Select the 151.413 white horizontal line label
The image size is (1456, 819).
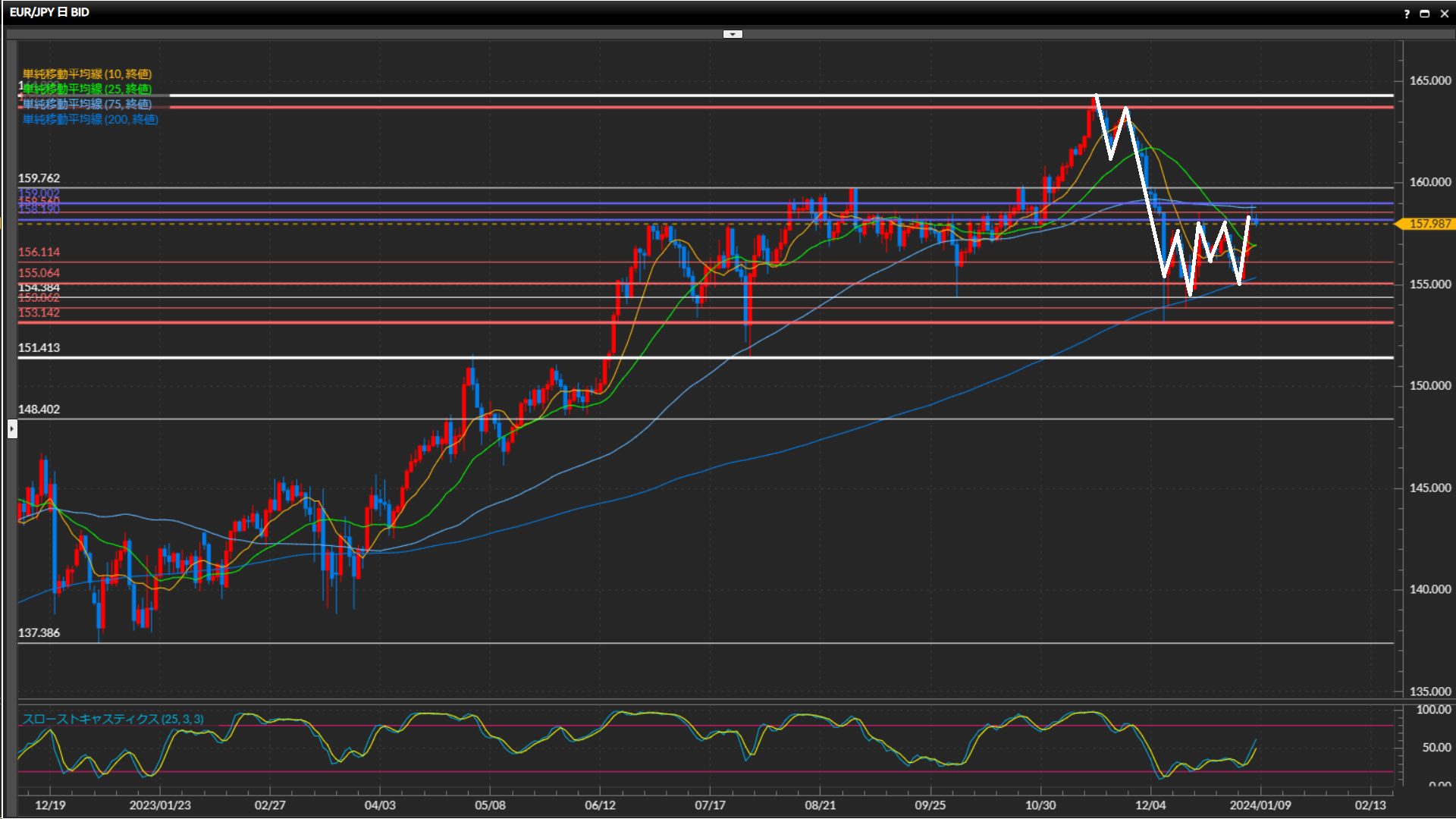click(39, 347)
